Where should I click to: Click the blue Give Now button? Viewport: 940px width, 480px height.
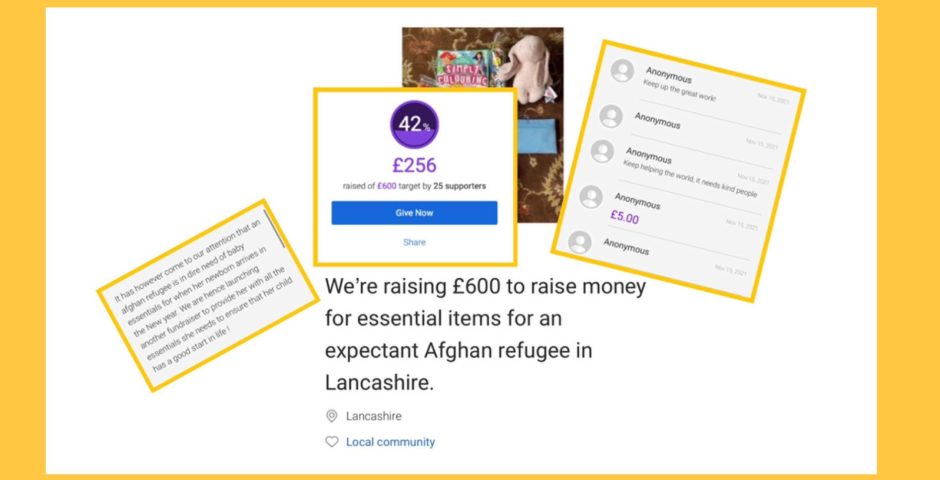pos(414,213)
